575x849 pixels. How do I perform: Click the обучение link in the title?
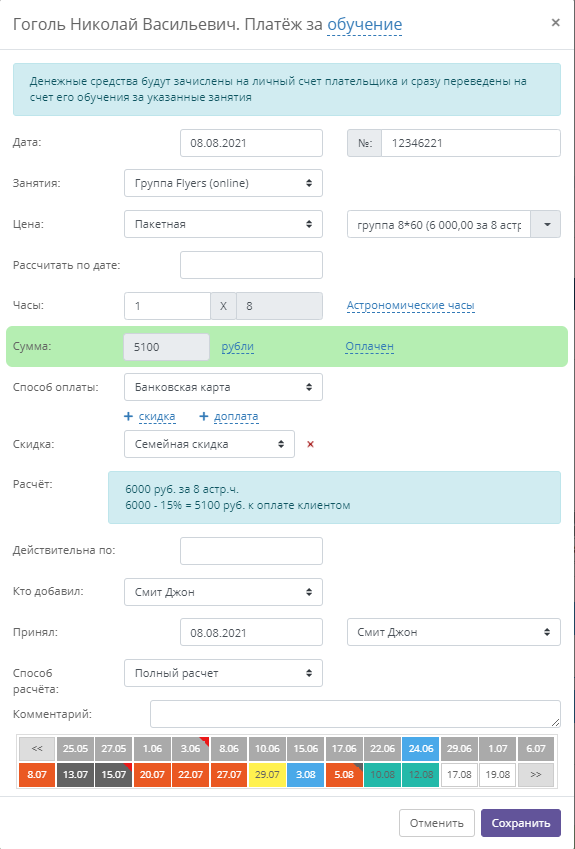[364, 24]
